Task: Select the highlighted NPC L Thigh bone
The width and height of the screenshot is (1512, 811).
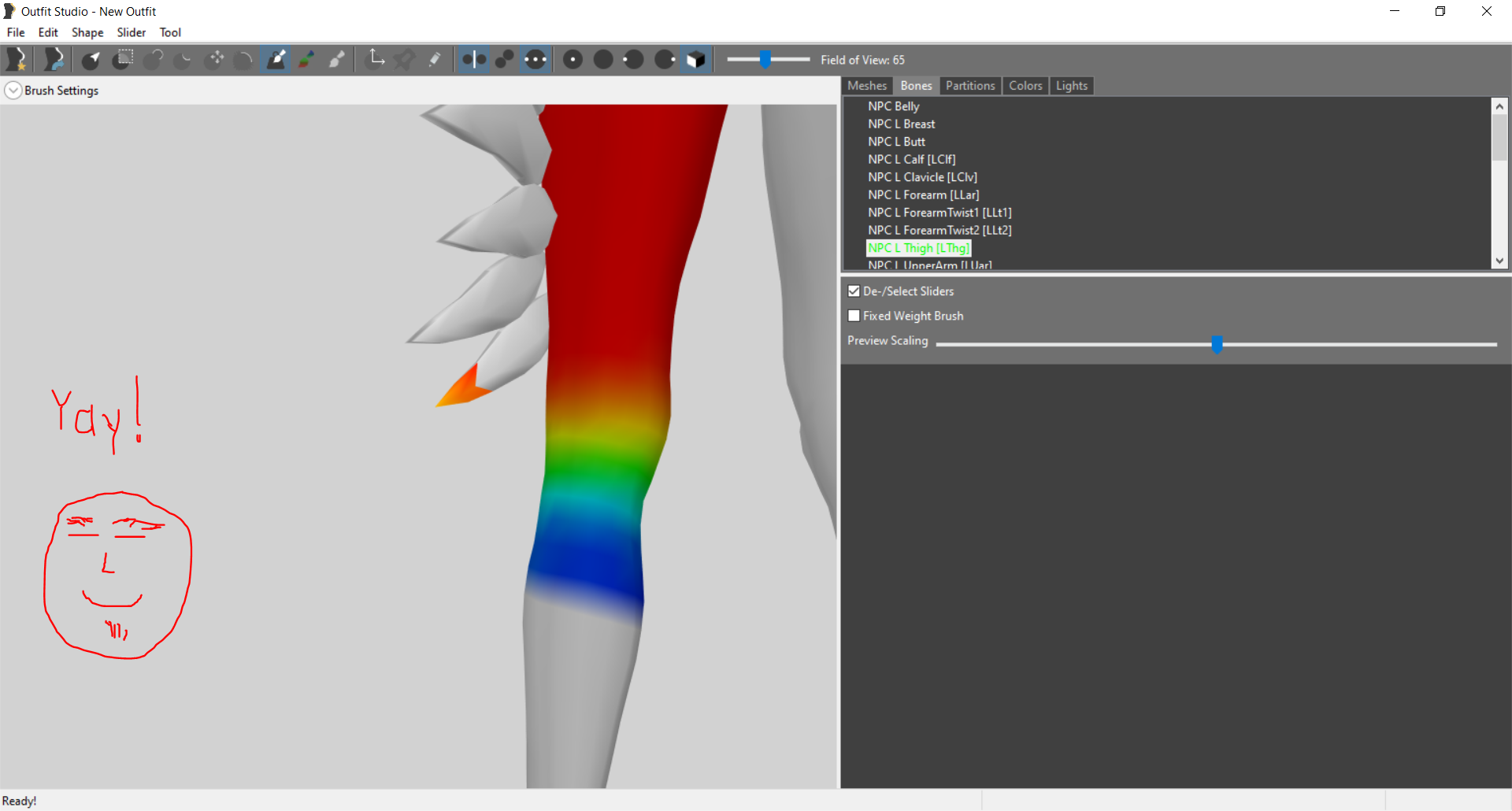Action: (919, 248)
